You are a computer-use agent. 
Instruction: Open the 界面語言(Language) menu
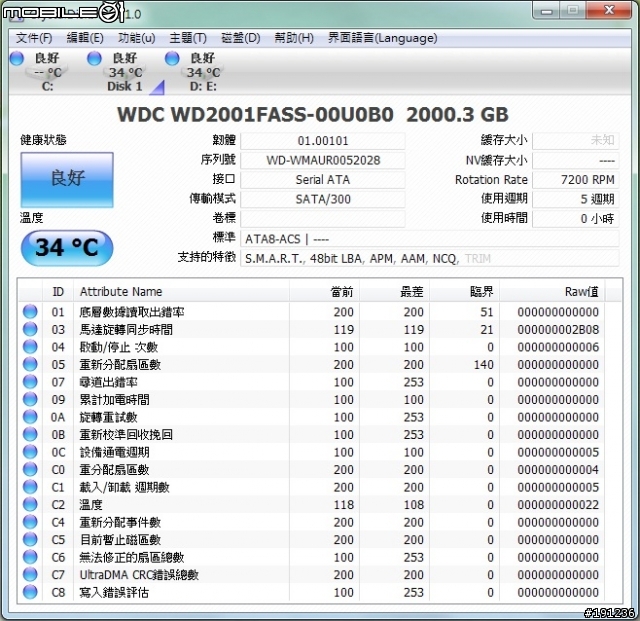[382, 38]
